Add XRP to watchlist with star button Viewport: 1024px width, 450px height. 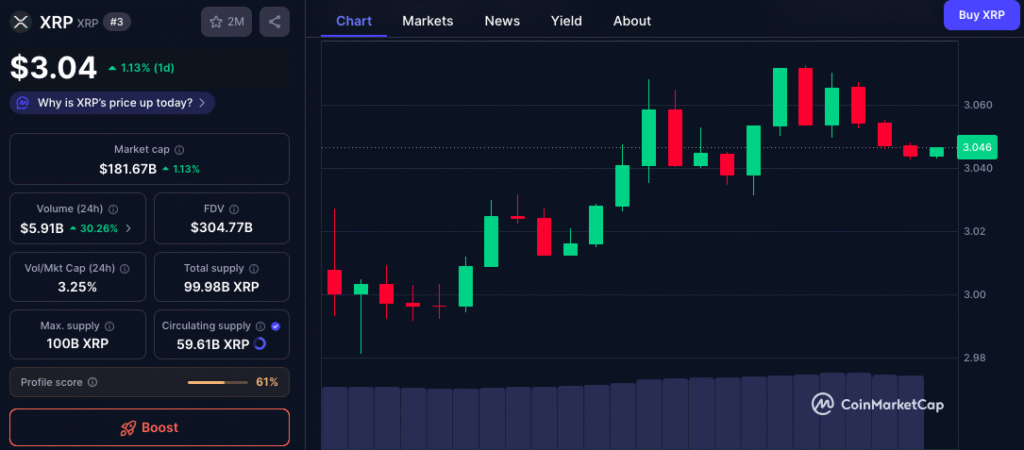pyautogui.click(x=226, y=21)
